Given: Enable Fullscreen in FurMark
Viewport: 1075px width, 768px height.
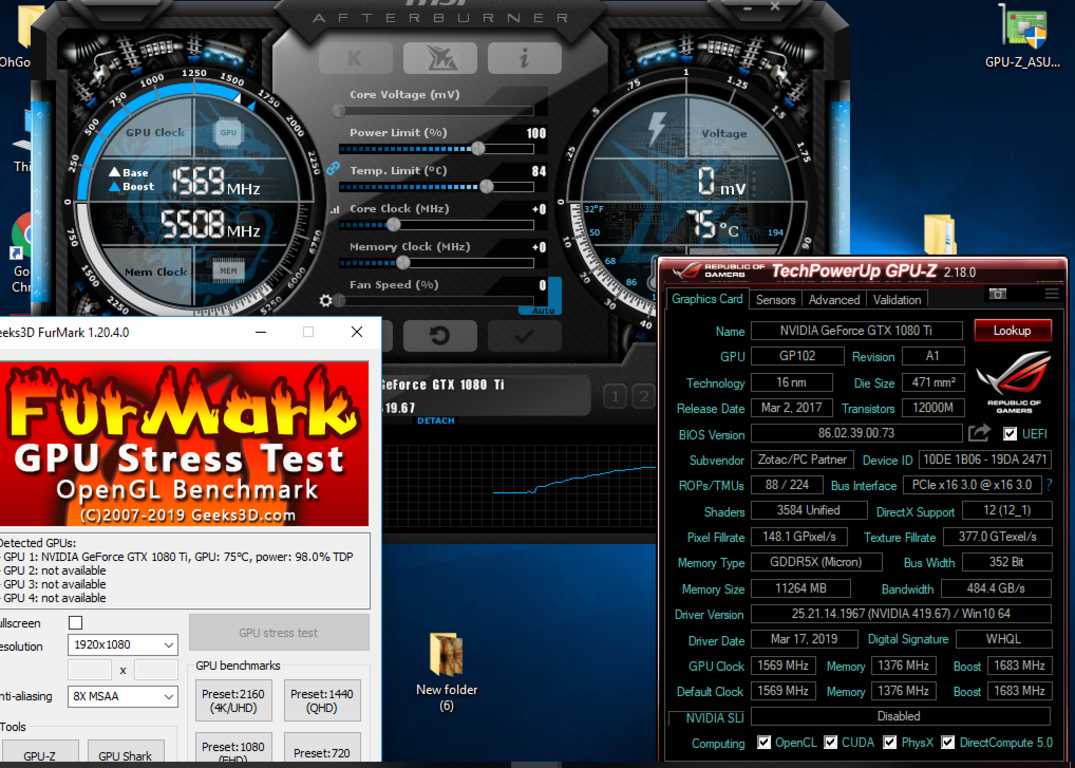Looking at the screenshot, I should [76, 622].
